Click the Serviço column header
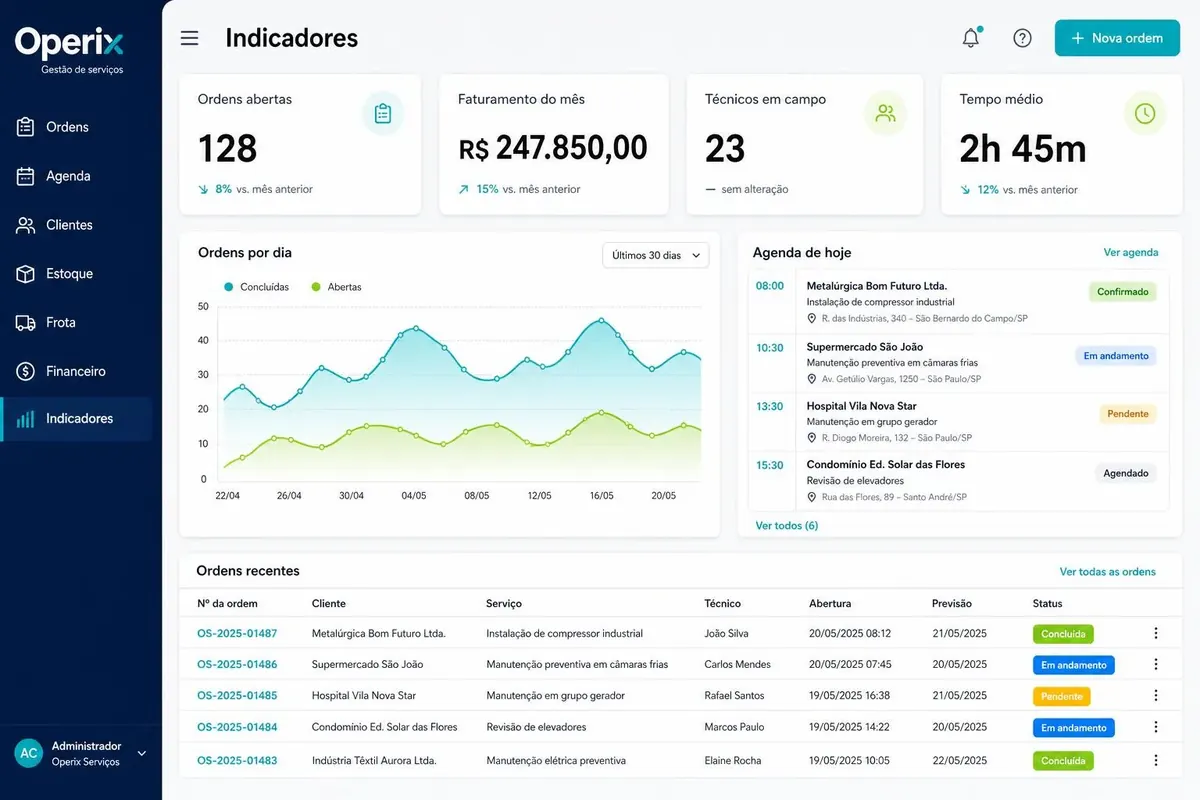The width and height of the screenshot is (1200, 800). 504,603
